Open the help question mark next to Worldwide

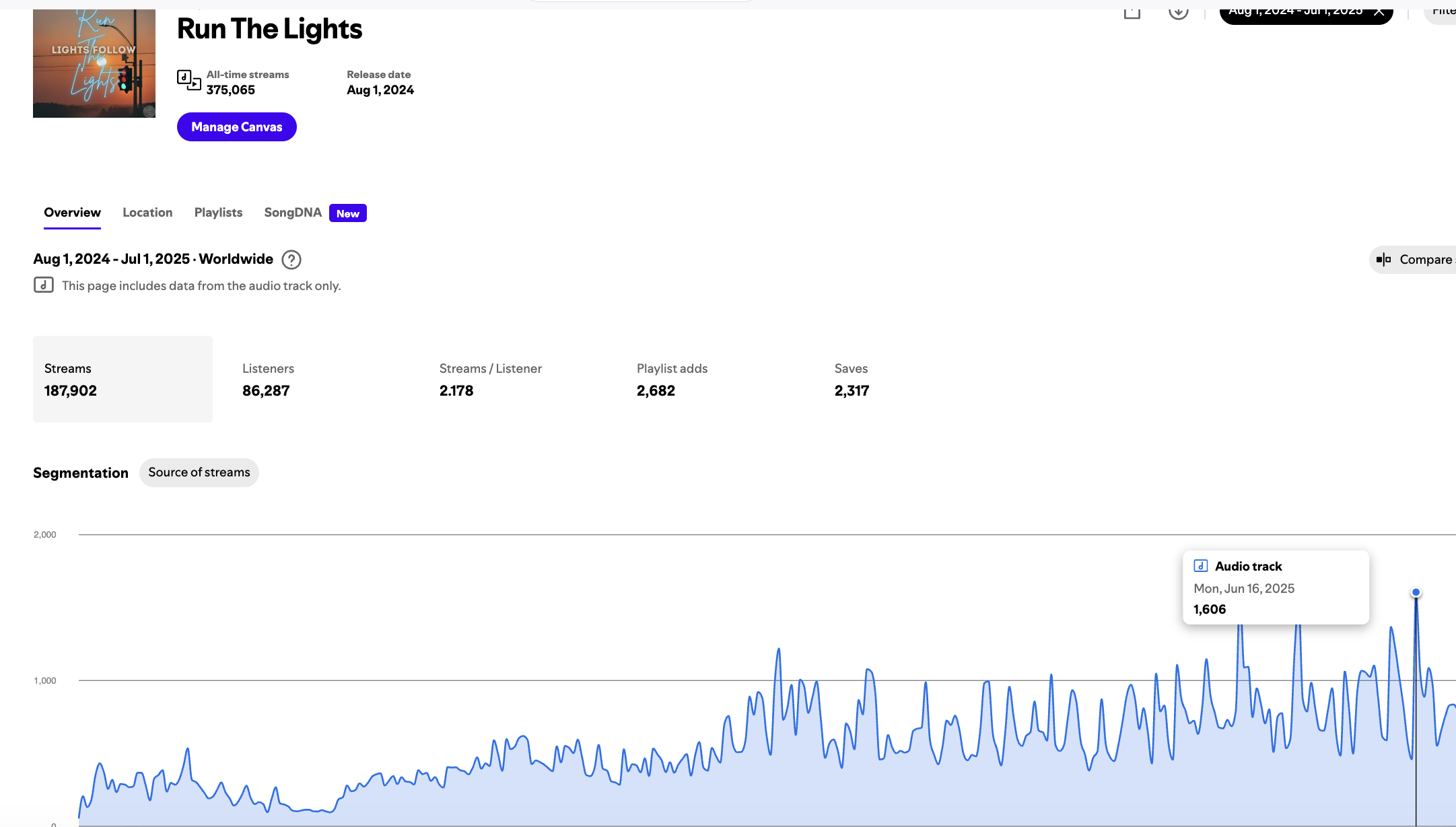(x=291, y=260)
